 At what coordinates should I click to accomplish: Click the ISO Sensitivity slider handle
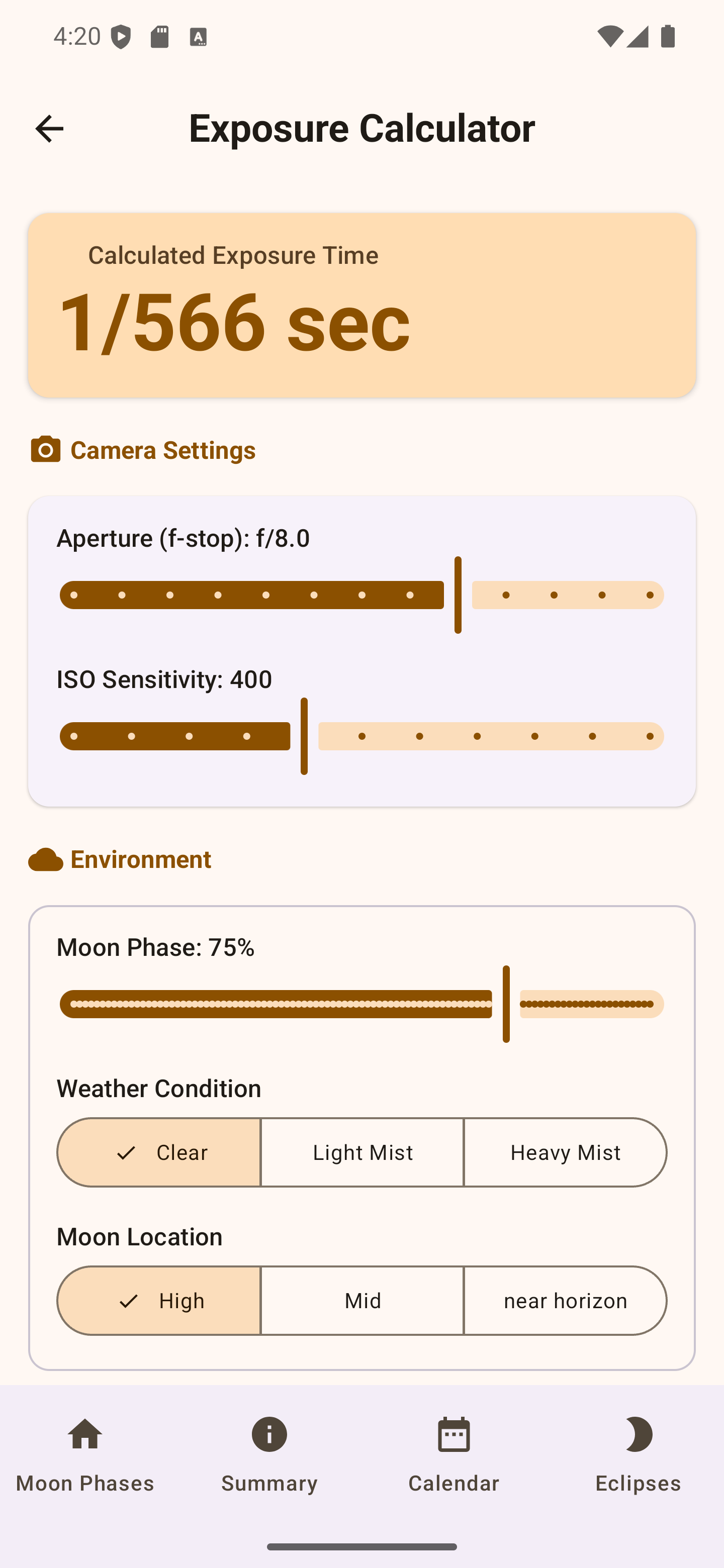click(304, 736)
